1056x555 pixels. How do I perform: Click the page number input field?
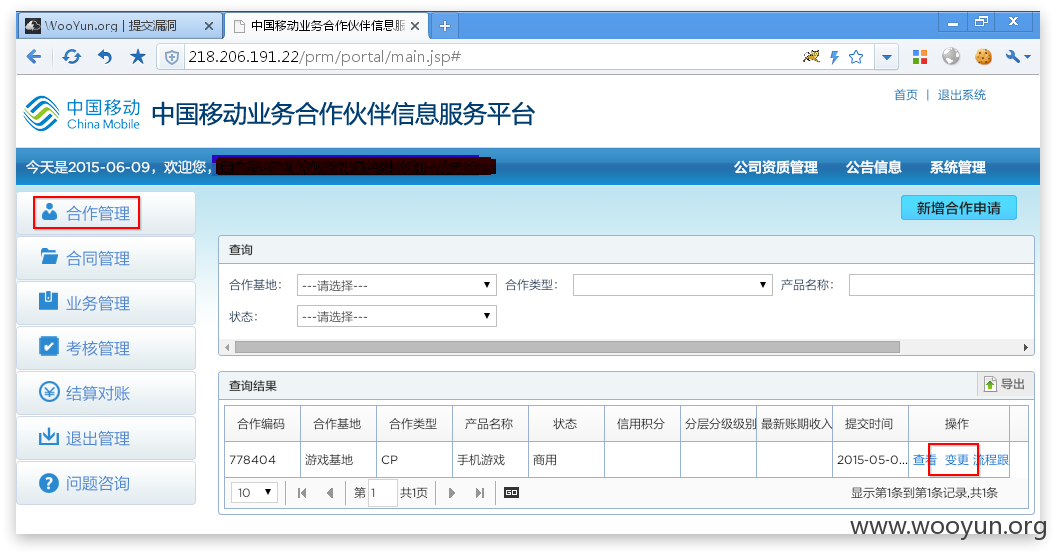point(383,493)
